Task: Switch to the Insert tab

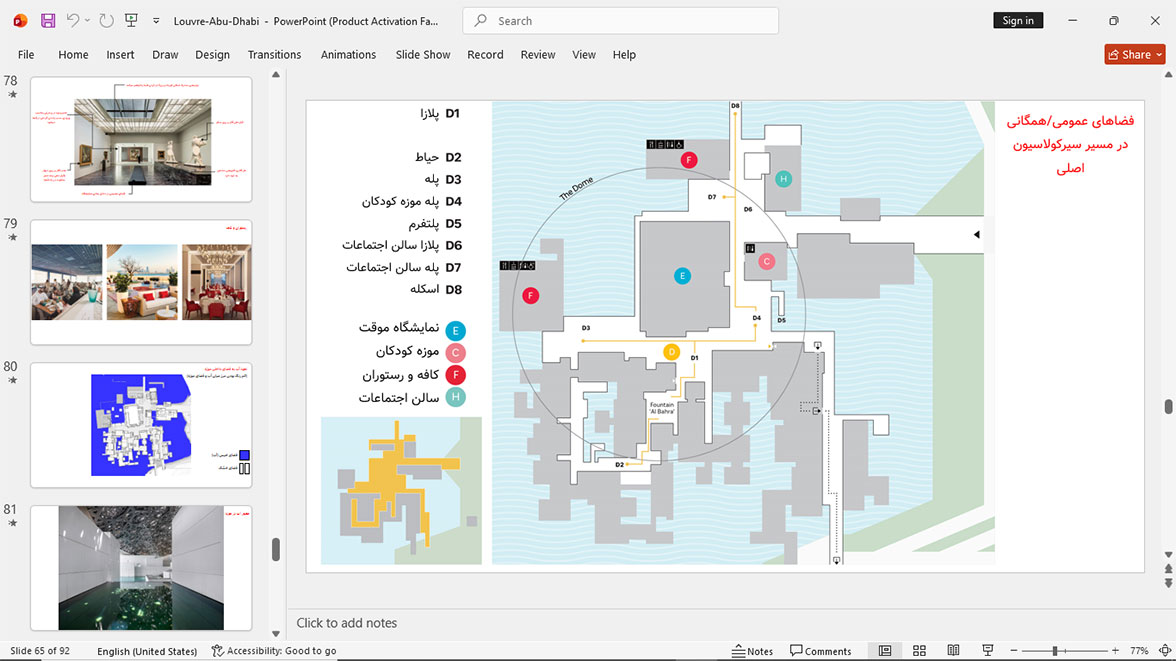Action: coord(120,55)
